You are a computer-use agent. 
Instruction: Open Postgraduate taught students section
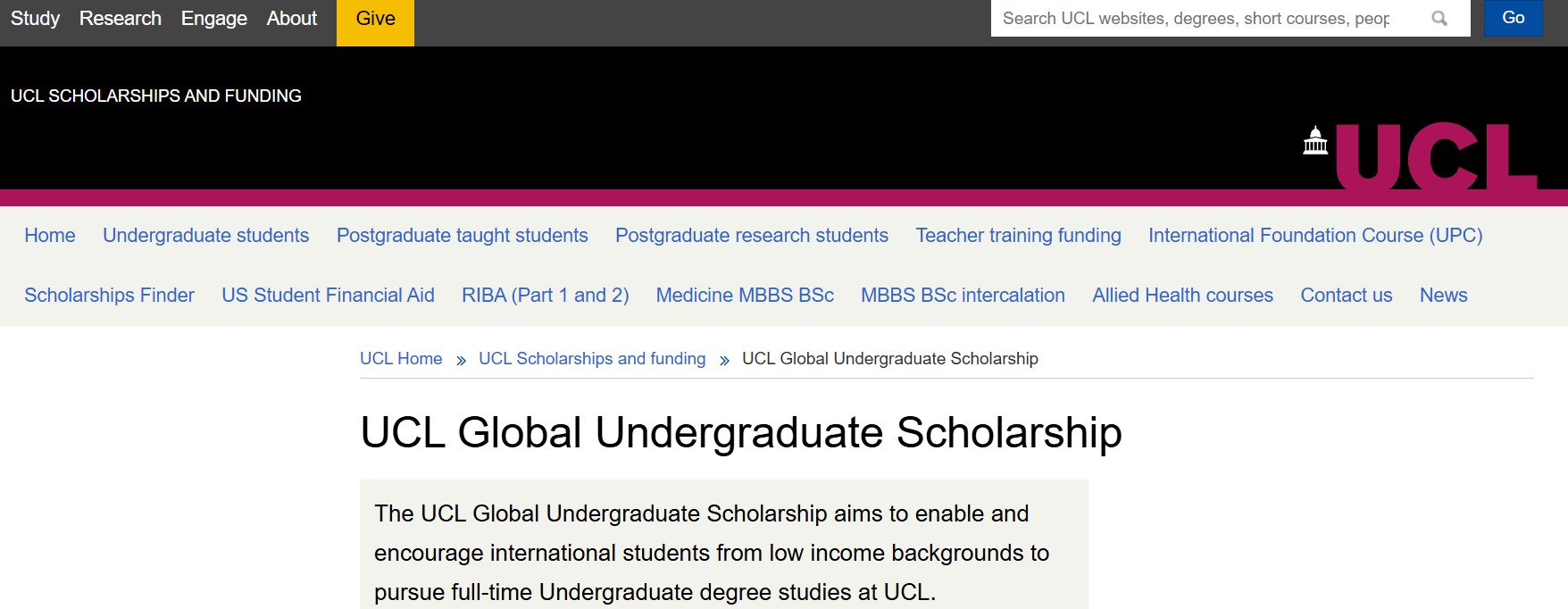tap(462, 236)
